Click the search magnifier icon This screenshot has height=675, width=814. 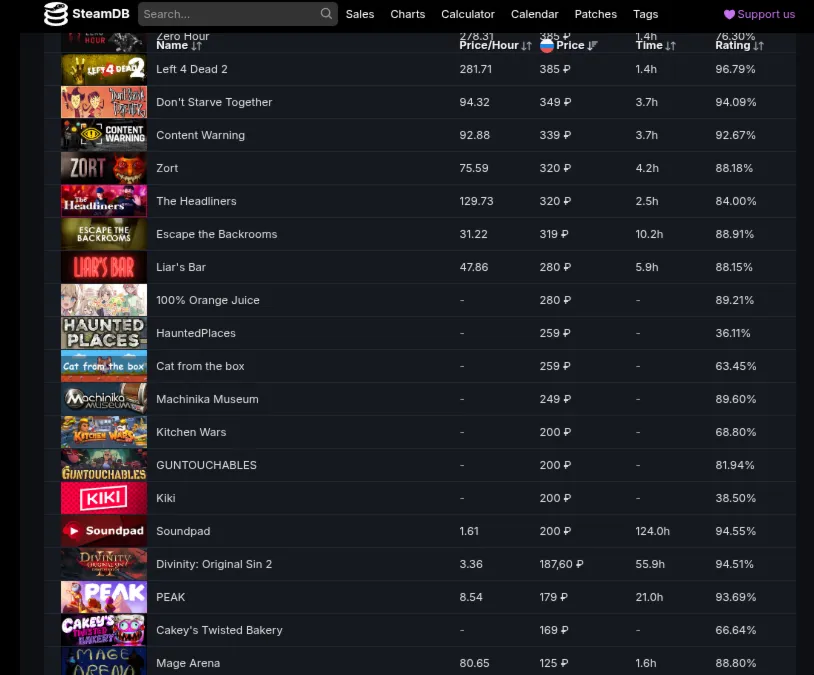326,14
